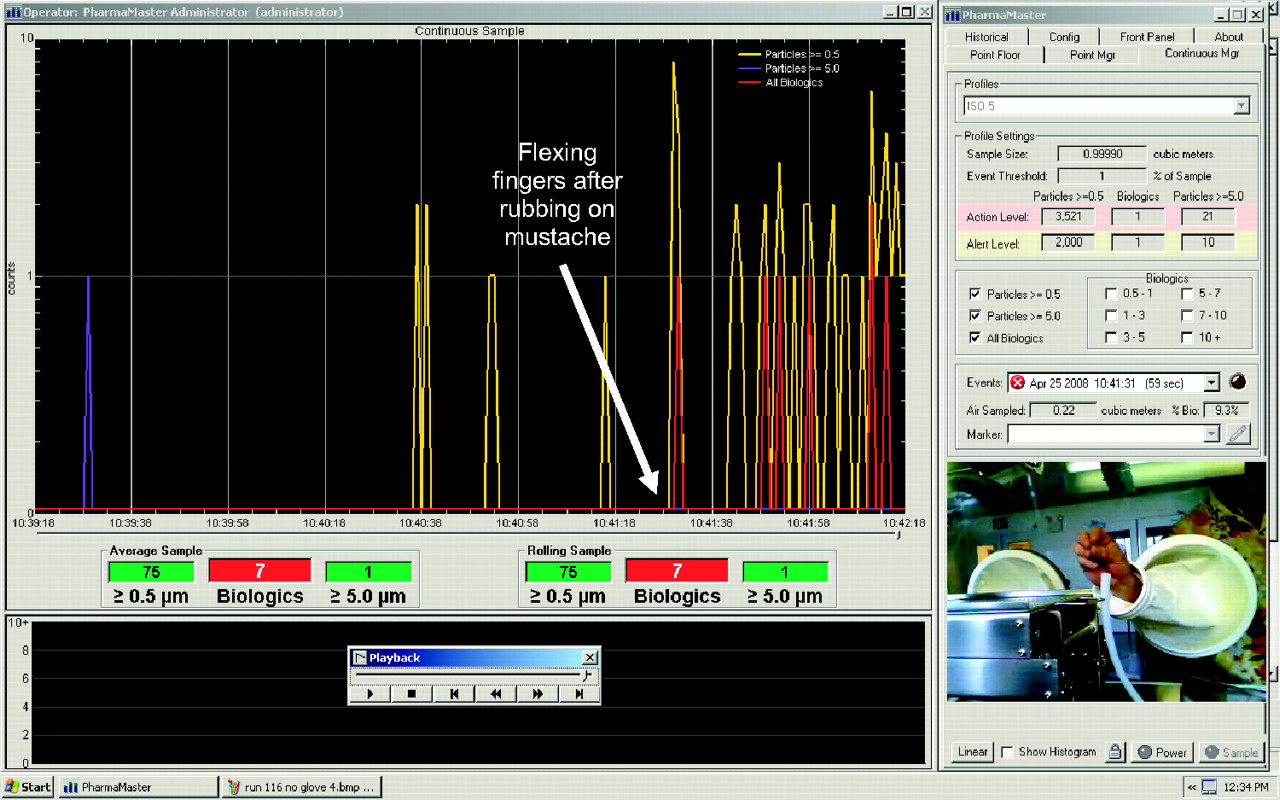
Task: Open the Events dropdown arrow
Action: click(1212, 382)
